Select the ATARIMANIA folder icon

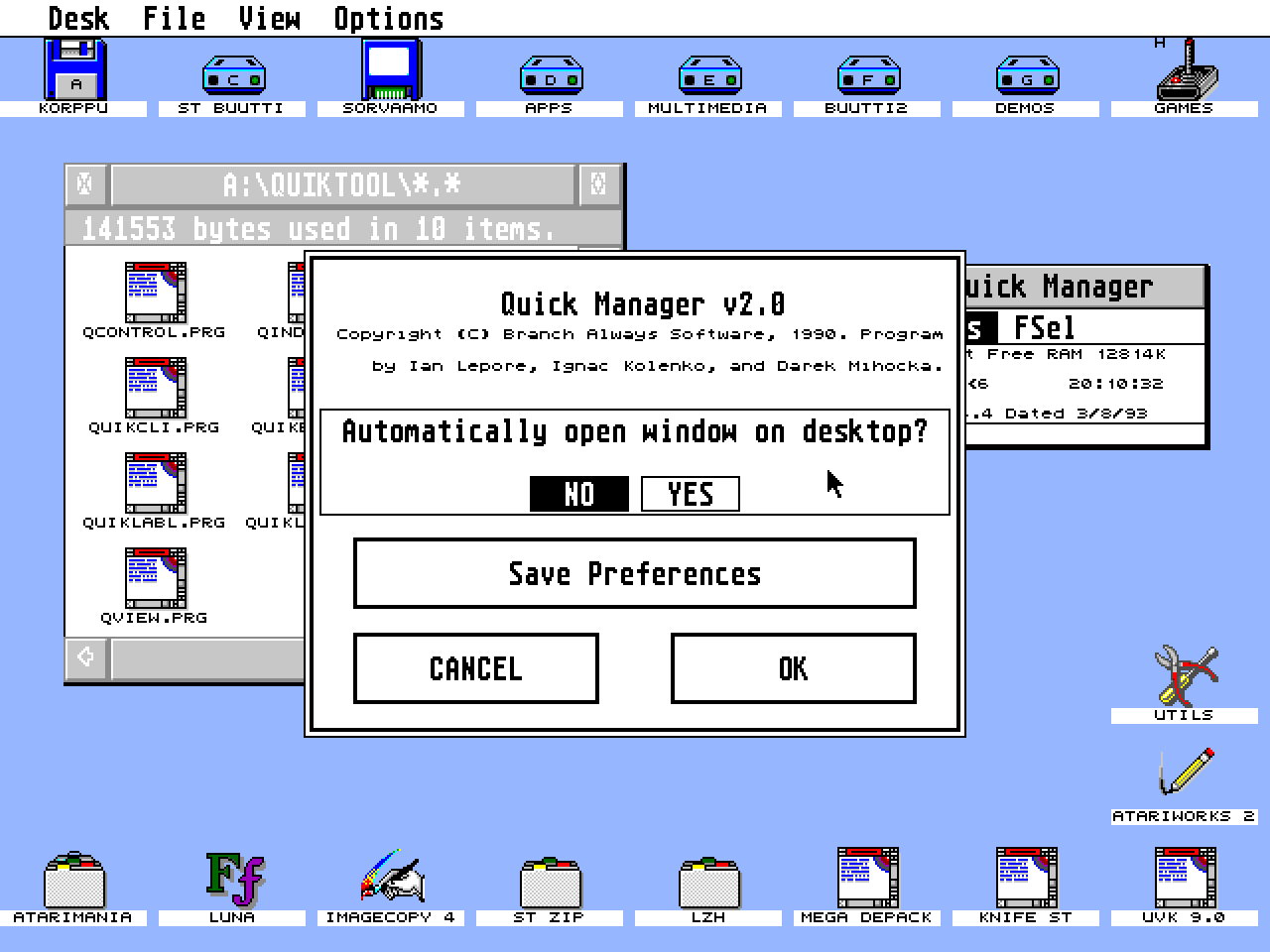pos(74,879)
